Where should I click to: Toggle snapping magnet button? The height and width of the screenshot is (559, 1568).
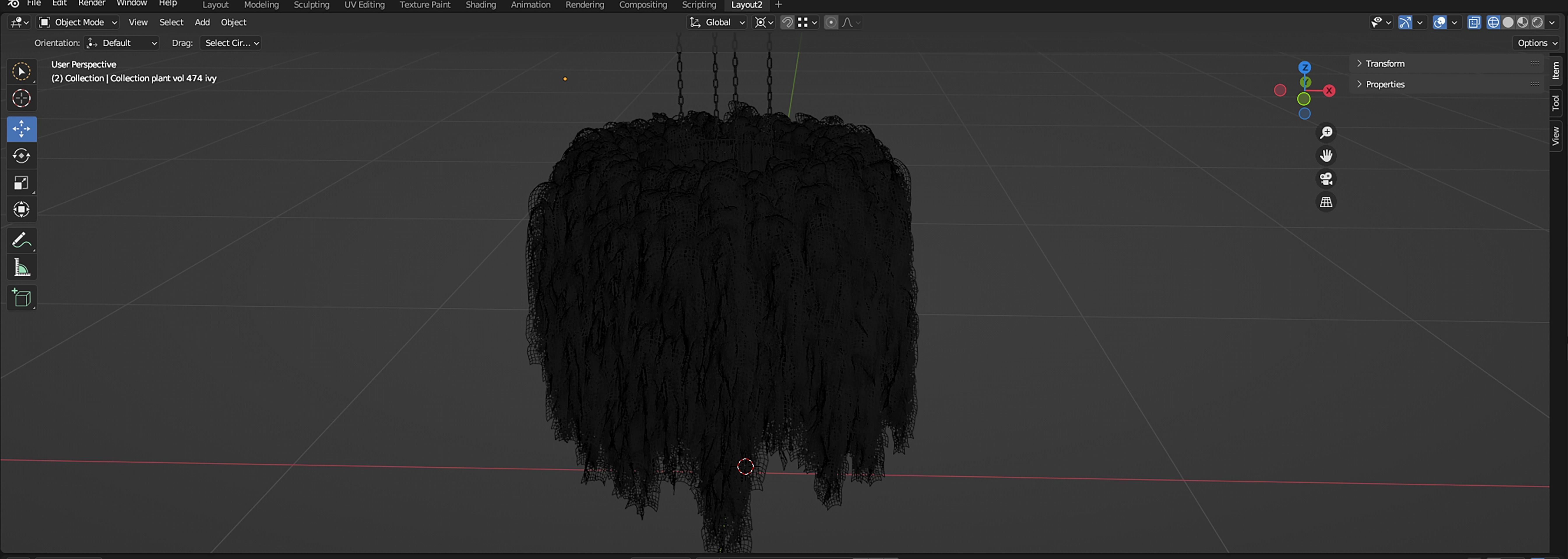coord(787,22)
